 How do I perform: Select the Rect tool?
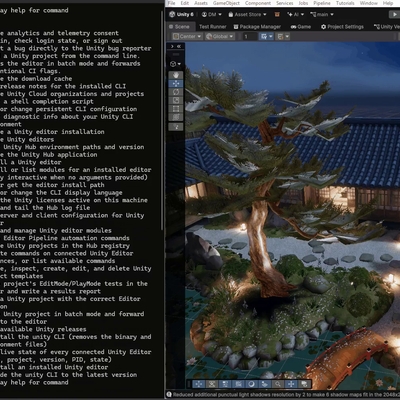tap(176, 108)
